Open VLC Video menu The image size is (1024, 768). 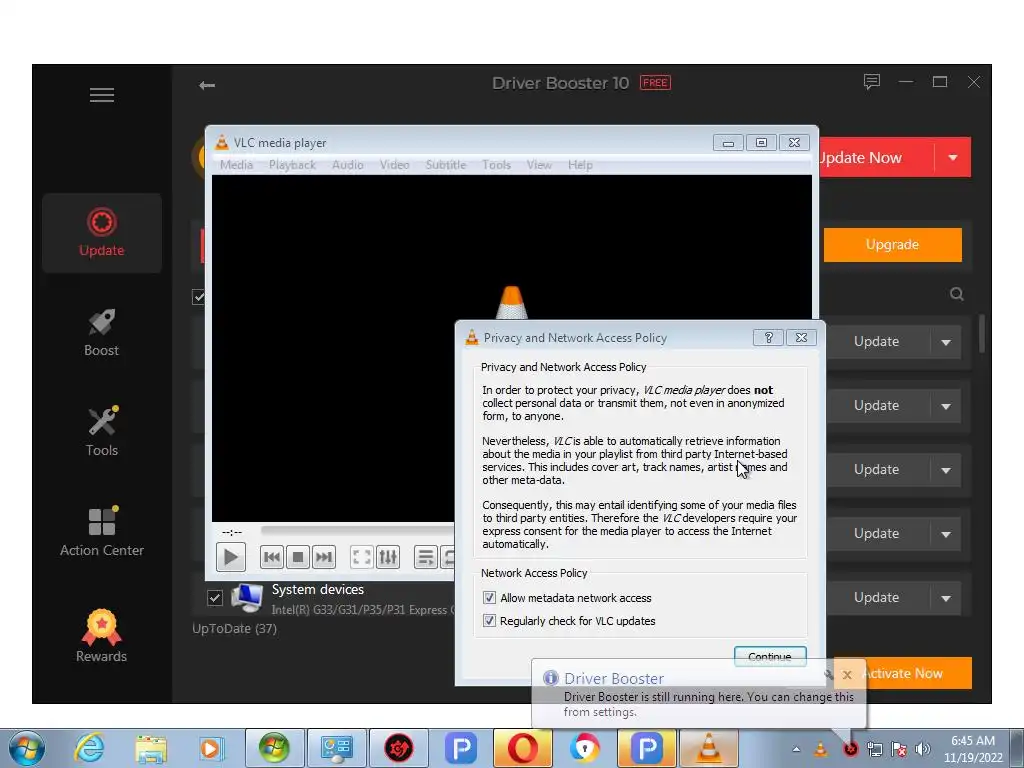(394, 165)
